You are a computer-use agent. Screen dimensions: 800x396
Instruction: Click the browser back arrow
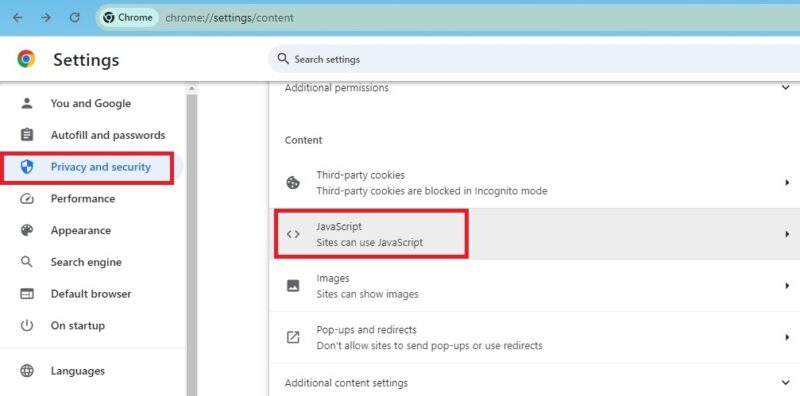[x=18, y=17]
